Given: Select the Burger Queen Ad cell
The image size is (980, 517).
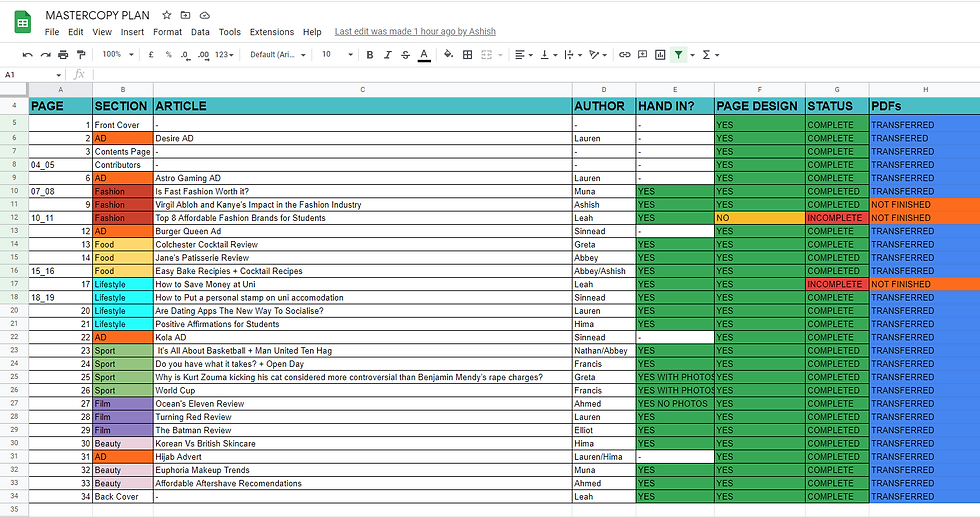Looking at the screenshot, I should coord(362,231).
